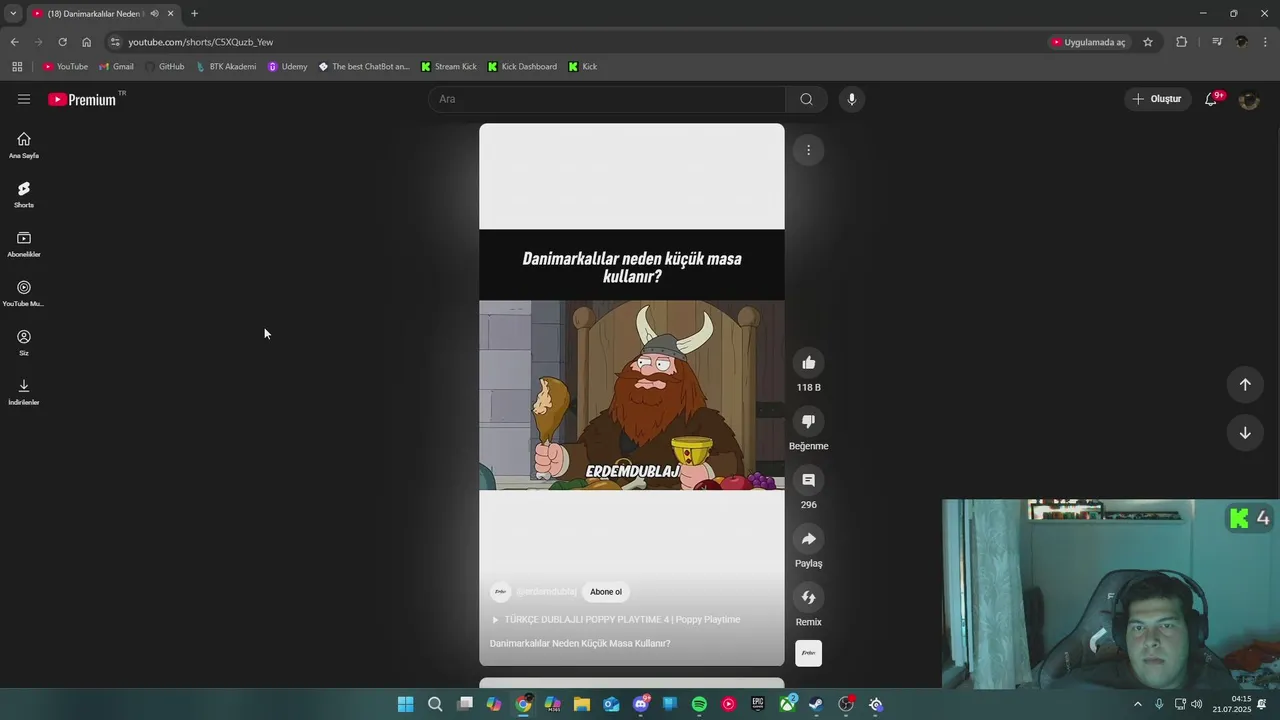Viewport: 1280px width, 720px height.
Task: Open the erdemdublaj channel avatar
Action: [x=500, y=592]
